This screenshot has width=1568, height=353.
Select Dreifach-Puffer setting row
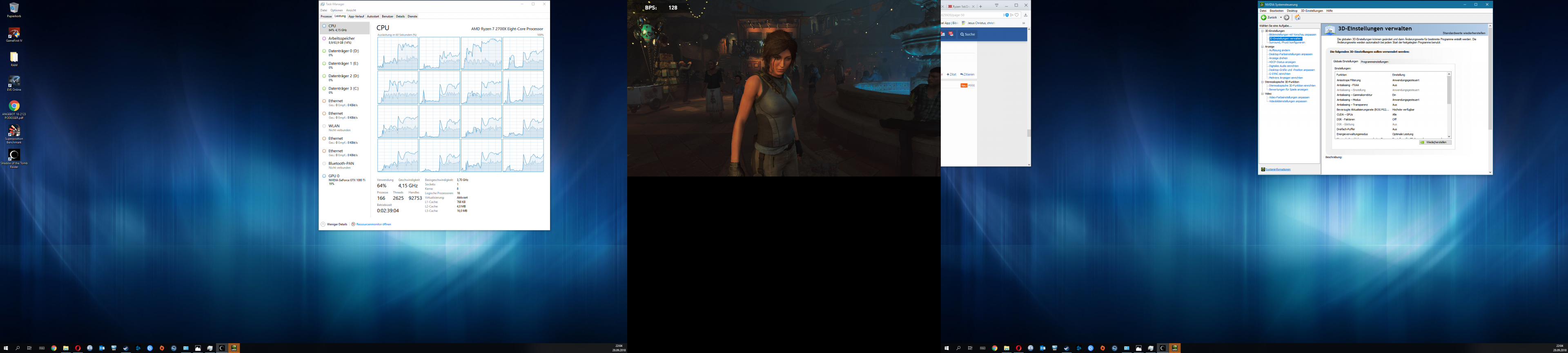coord(1390,129)
